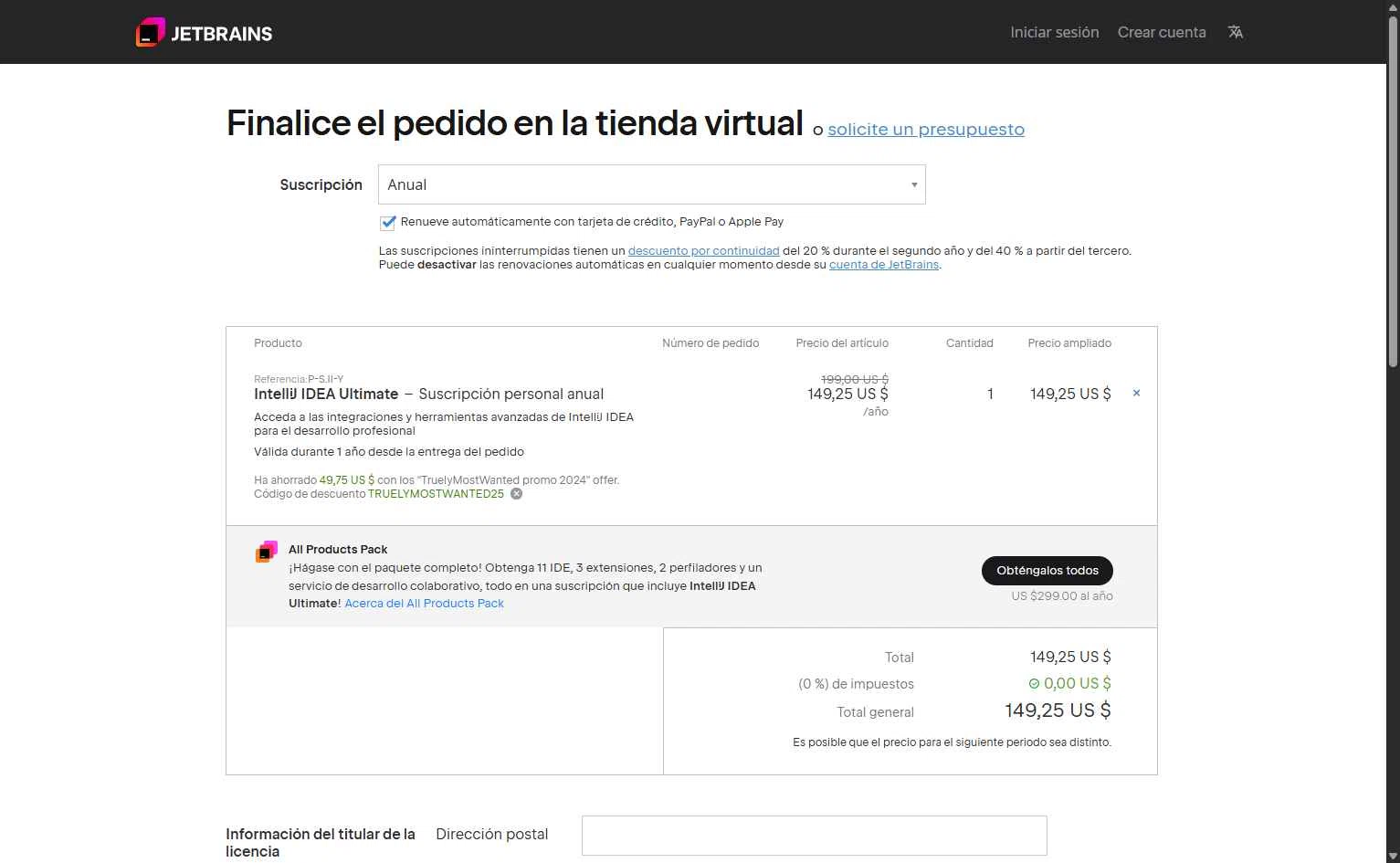Click Iniciar sesión in the header

tap(1054, 32)
